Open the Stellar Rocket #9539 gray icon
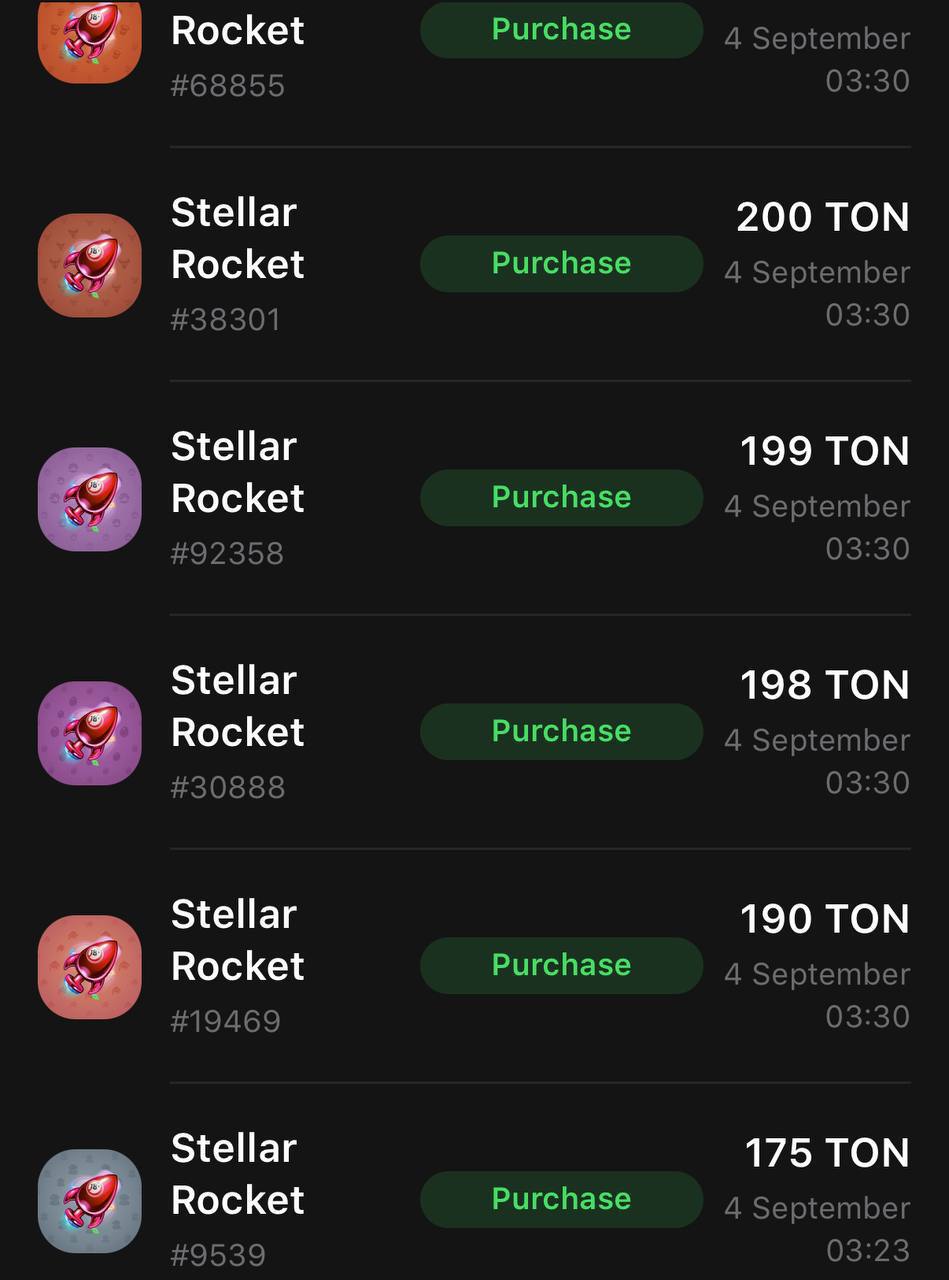The width and height of the screenshot is (949, 1280). pos(90,1201)
